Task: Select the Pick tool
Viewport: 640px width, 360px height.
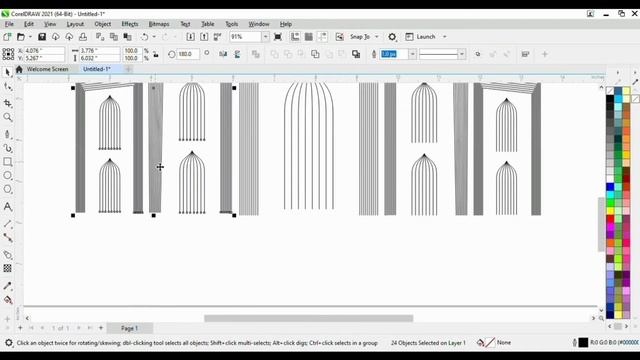Action: coord(7,73)
